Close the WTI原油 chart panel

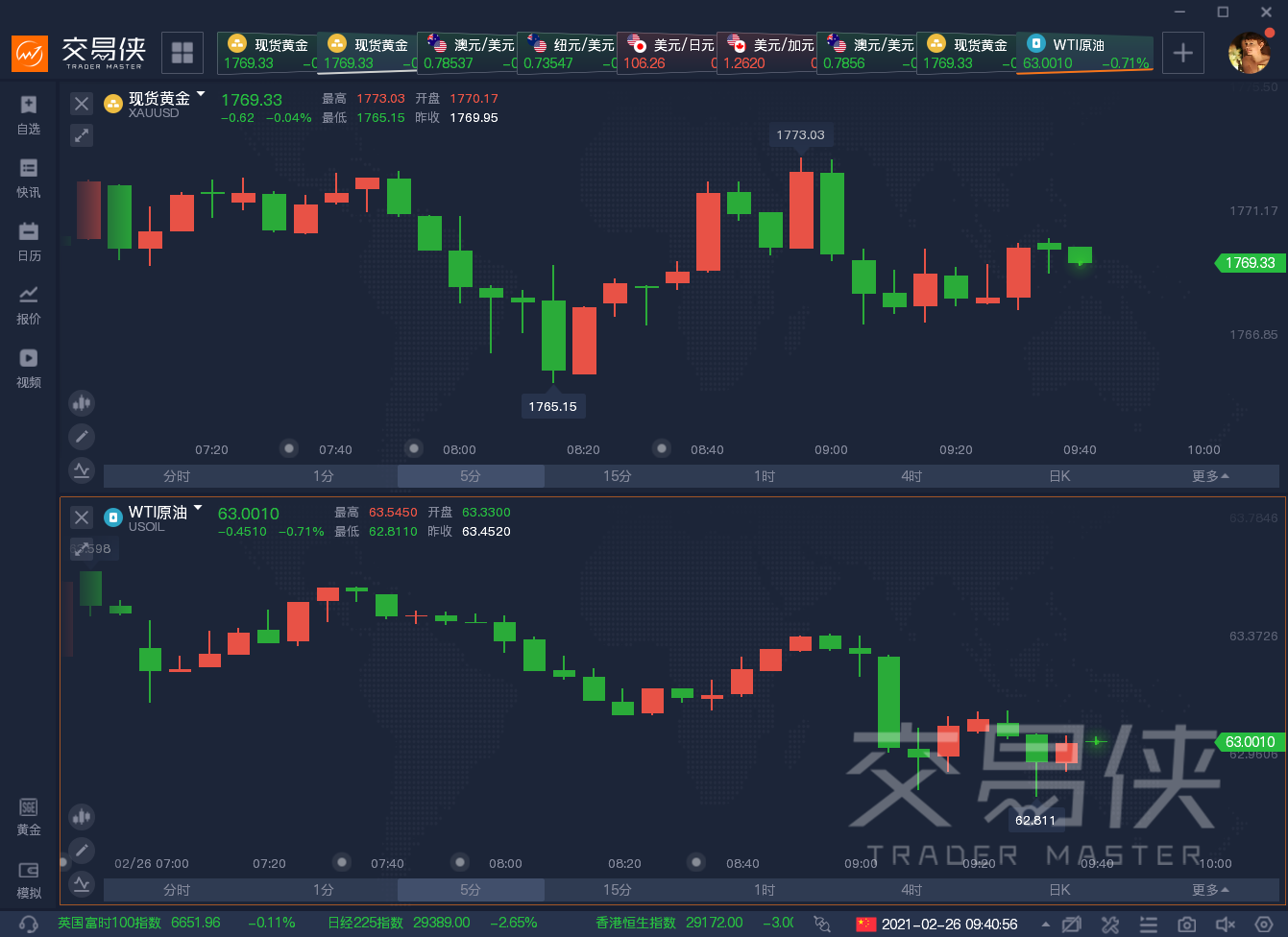(x=82, y=517)
